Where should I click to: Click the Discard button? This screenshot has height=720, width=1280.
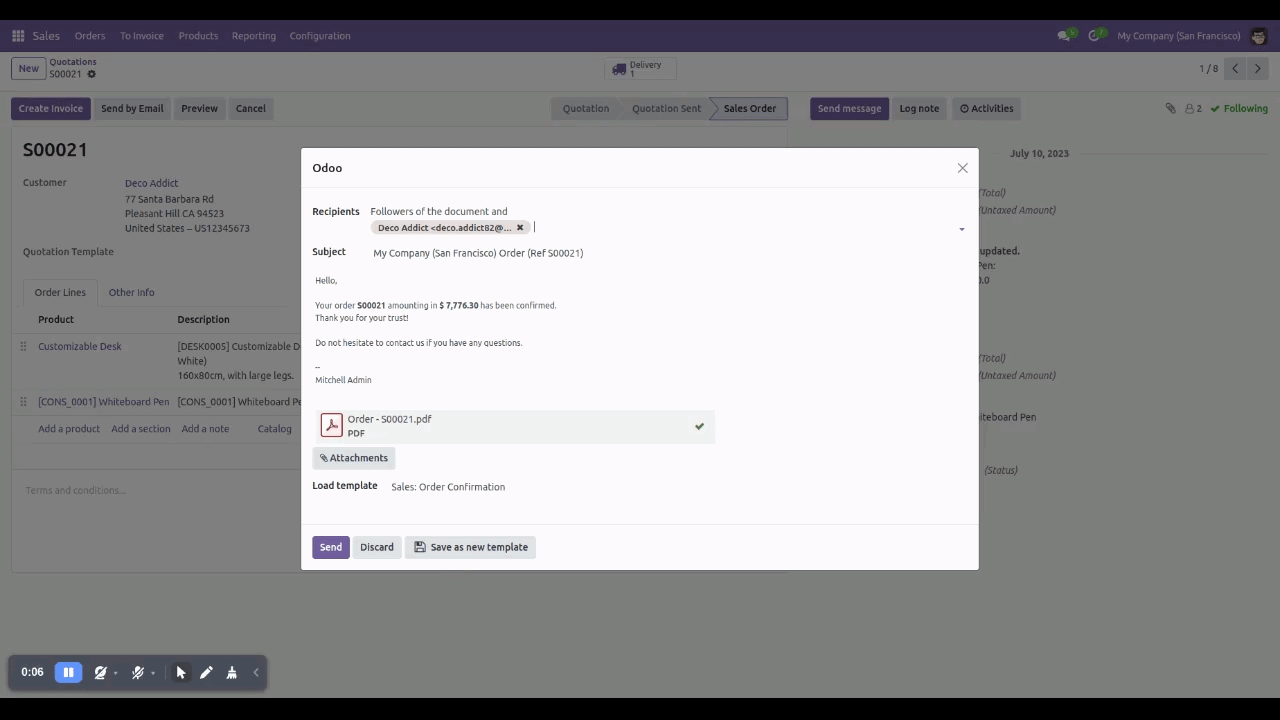[x=377, y=547]
